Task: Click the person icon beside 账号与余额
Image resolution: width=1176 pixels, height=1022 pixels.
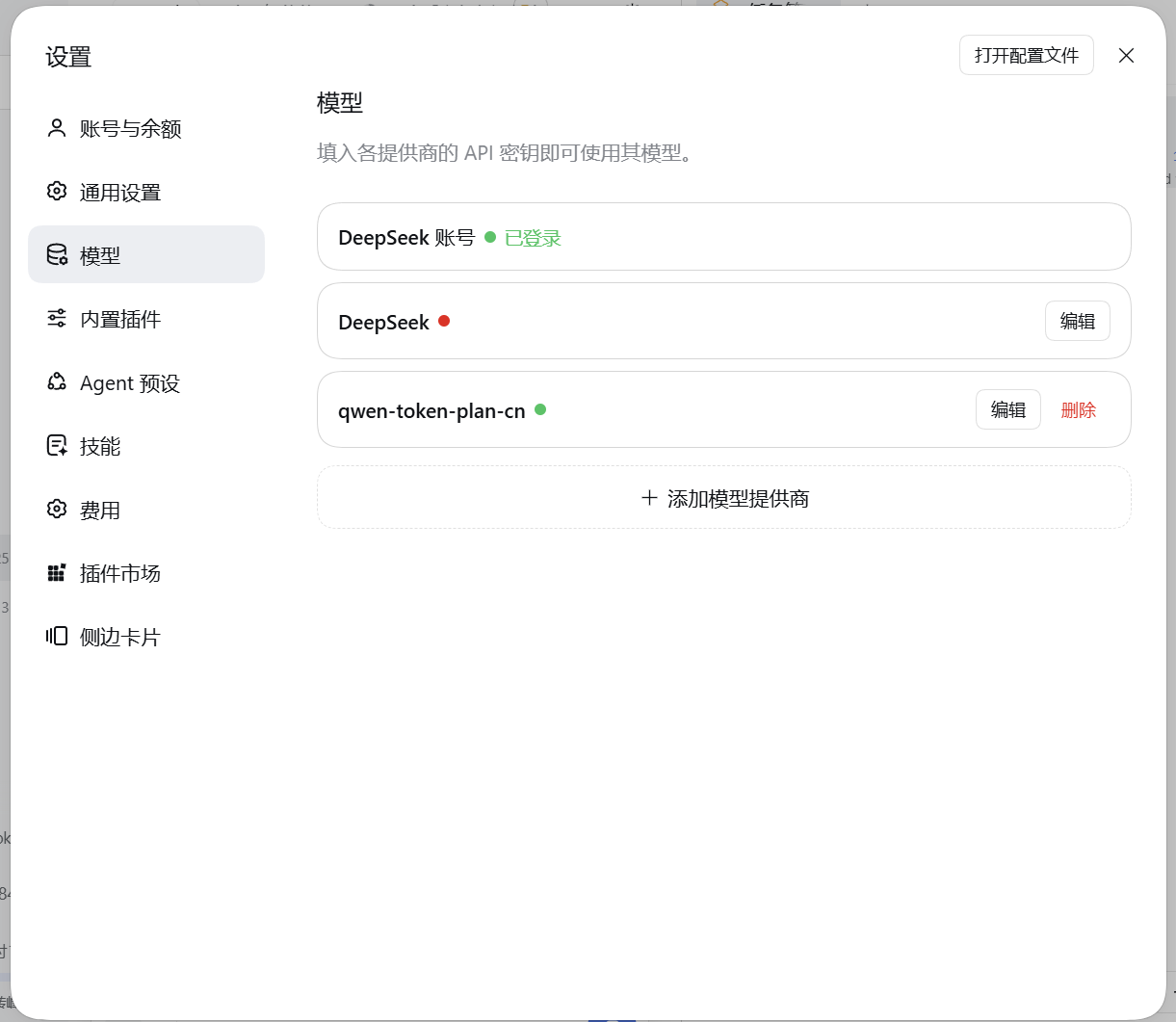Action: (57, 128)
